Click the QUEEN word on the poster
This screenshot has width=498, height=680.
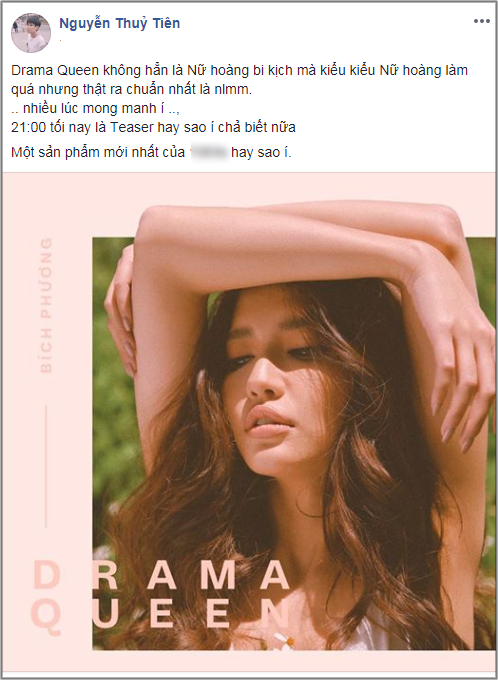[161, 615]
